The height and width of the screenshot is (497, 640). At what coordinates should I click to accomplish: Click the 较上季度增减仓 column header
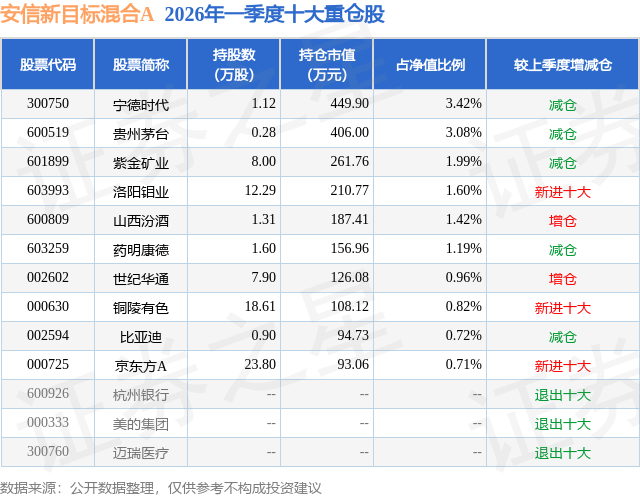point(563,64)
